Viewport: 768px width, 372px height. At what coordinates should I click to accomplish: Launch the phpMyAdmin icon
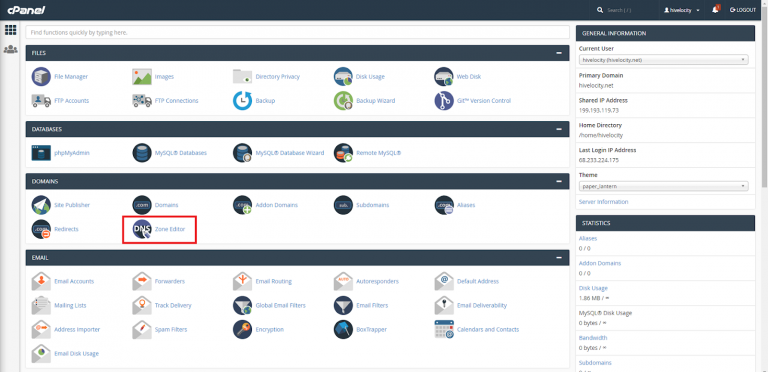[41, 153]
